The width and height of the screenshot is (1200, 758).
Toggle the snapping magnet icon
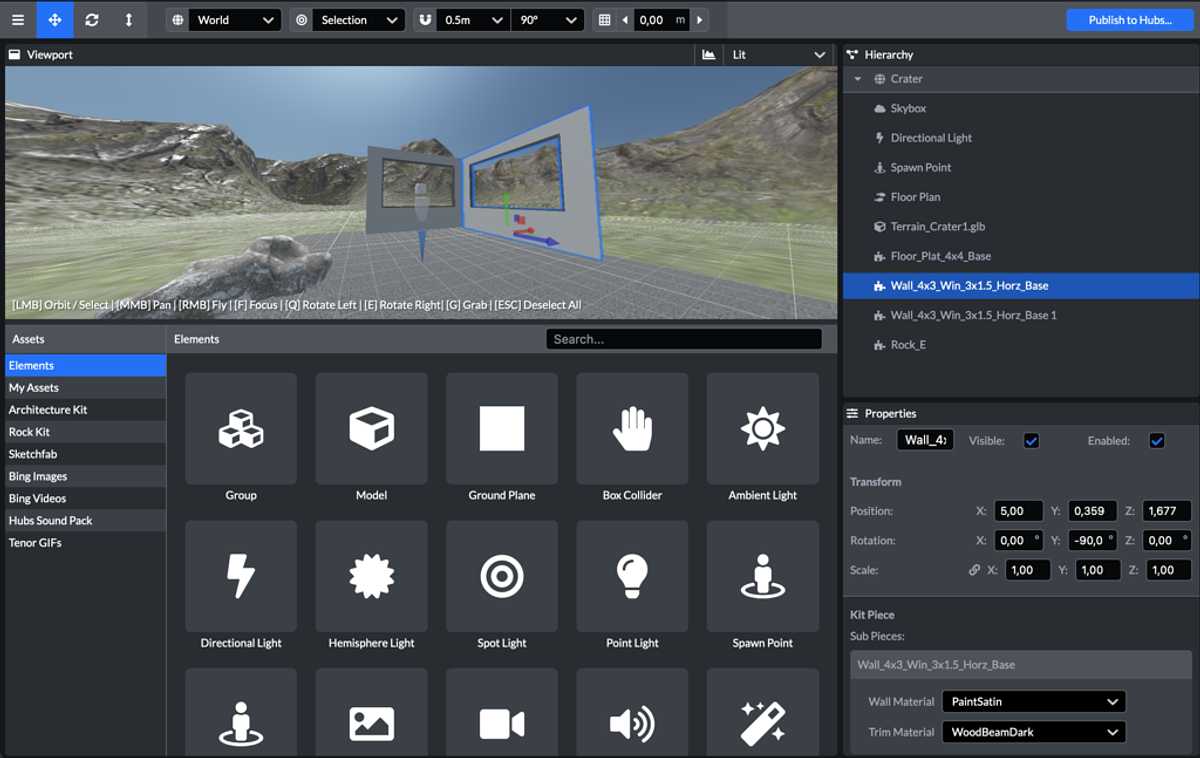coord(425,20)
